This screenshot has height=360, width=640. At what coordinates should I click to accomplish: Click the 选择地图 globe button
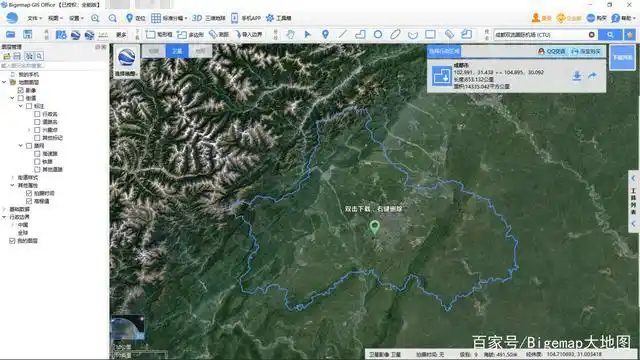(126, 62)
